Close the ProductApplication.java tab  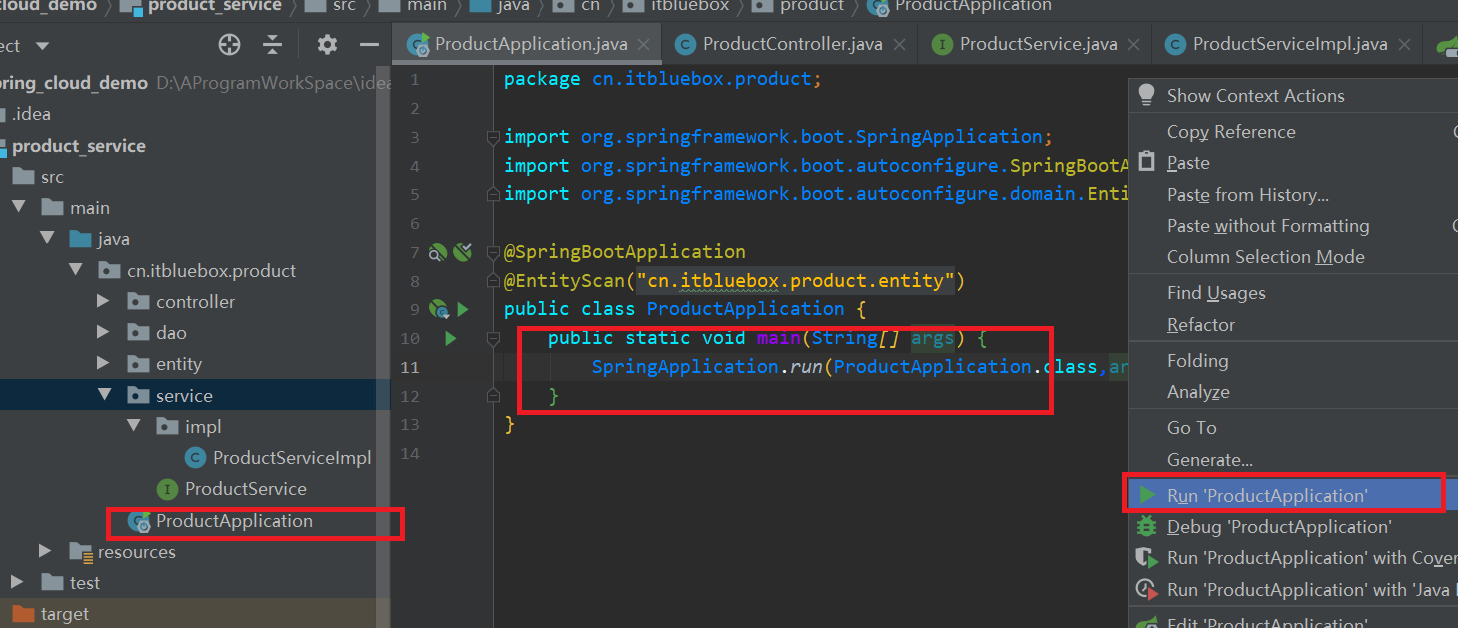tap(644, 45)
